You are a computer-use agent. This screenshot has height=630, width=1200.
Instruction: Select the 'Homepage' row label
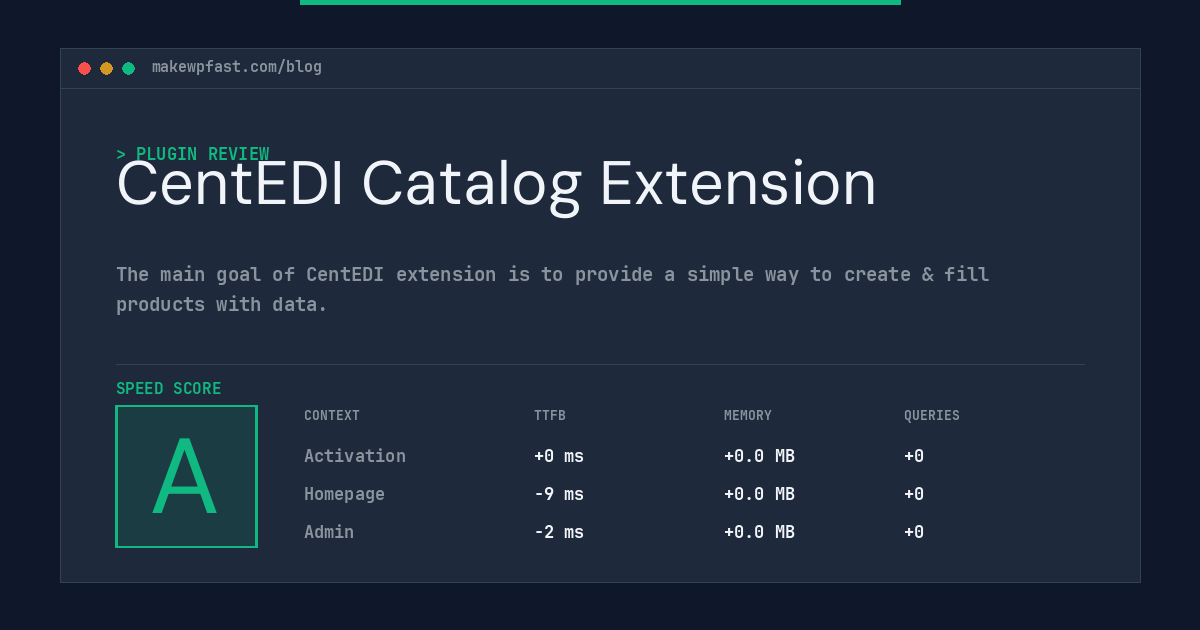344,494
